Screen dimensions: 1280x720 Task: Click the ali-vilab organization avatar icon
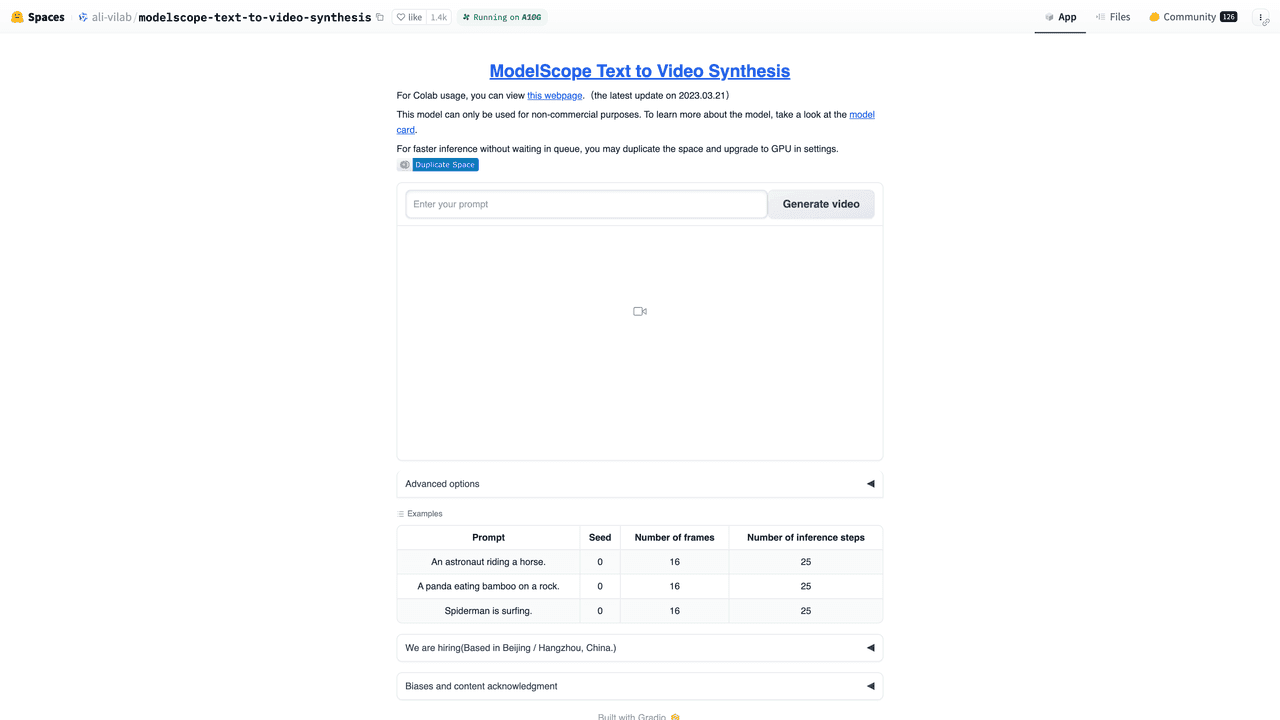click(x=83, y=17)
